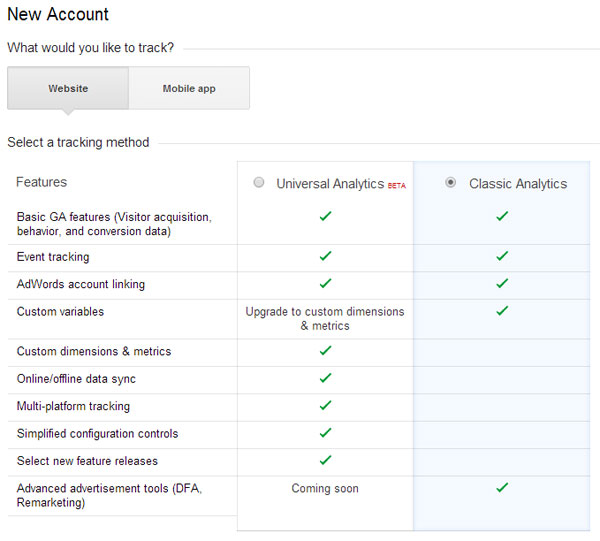Click Classic checkmark for Advanced advertisement tools
This screenshot has height=541, width=600.
point(502,487)
